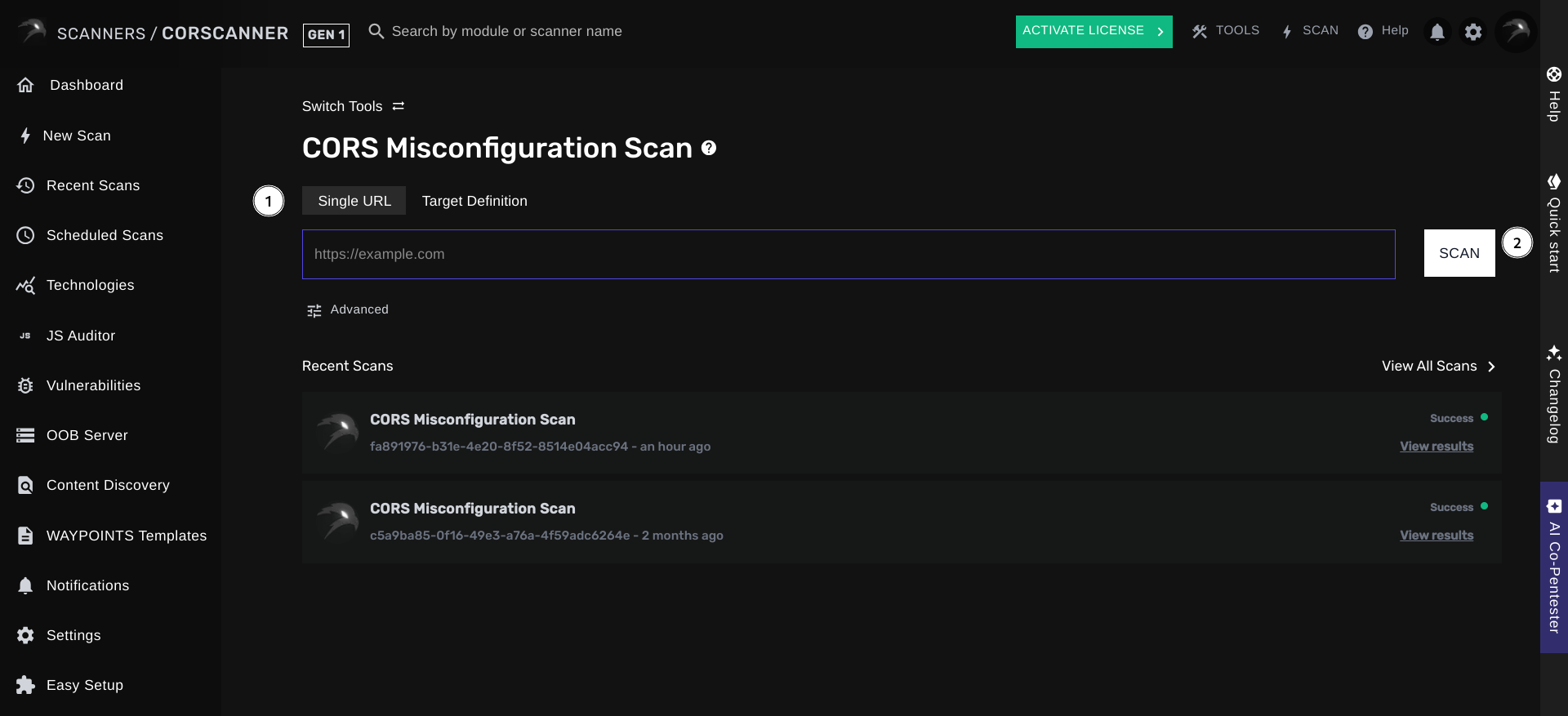
Task: Click first CORS Misconfiguration Scan title
Action: point(473,419)
